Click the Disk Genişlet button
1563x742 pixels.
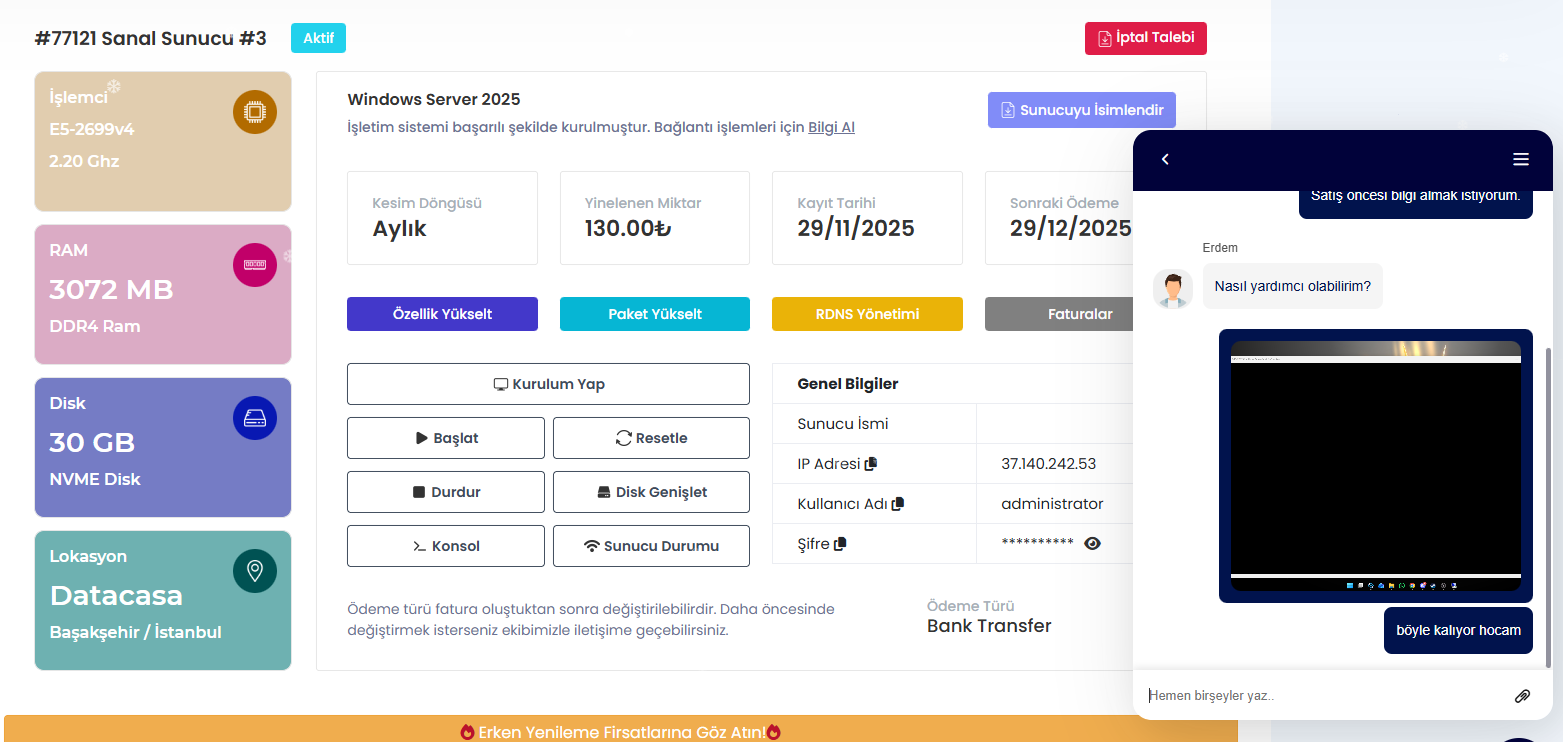[x=651, y=492]
